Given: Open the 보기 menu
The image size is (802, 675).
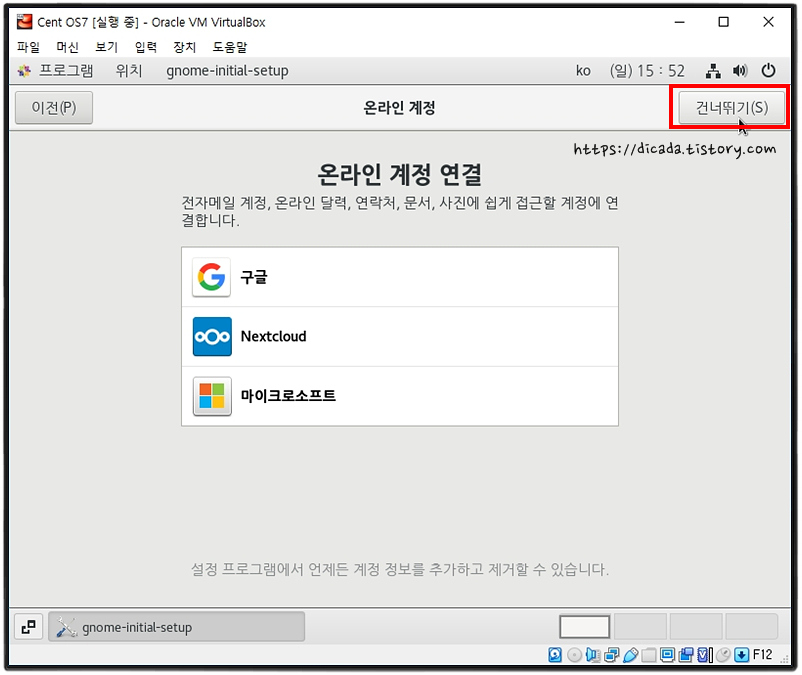Looking at the screenshot, I should click(x=106, y=47).
